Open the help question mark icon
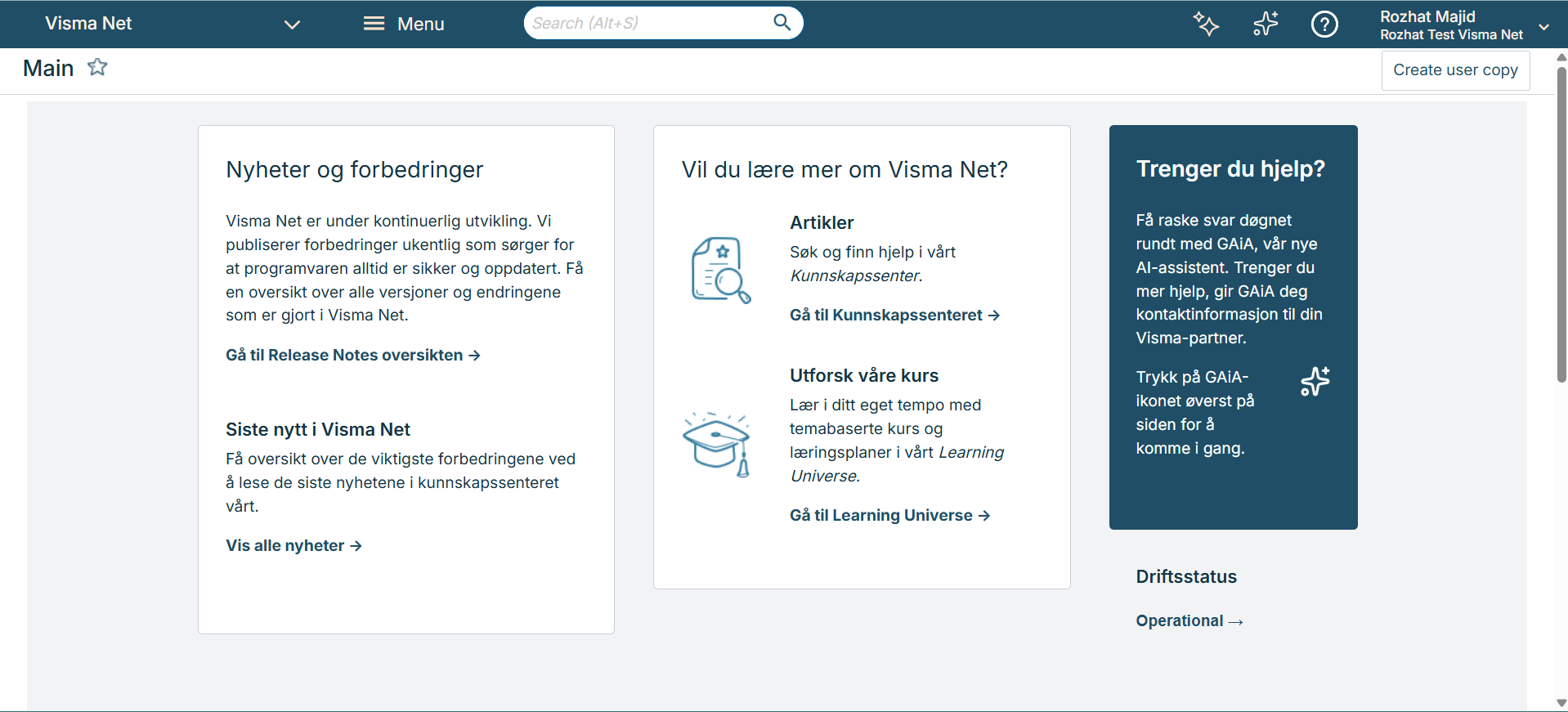This screenshot has height=712, width=1568. (x=1324, y=25)
